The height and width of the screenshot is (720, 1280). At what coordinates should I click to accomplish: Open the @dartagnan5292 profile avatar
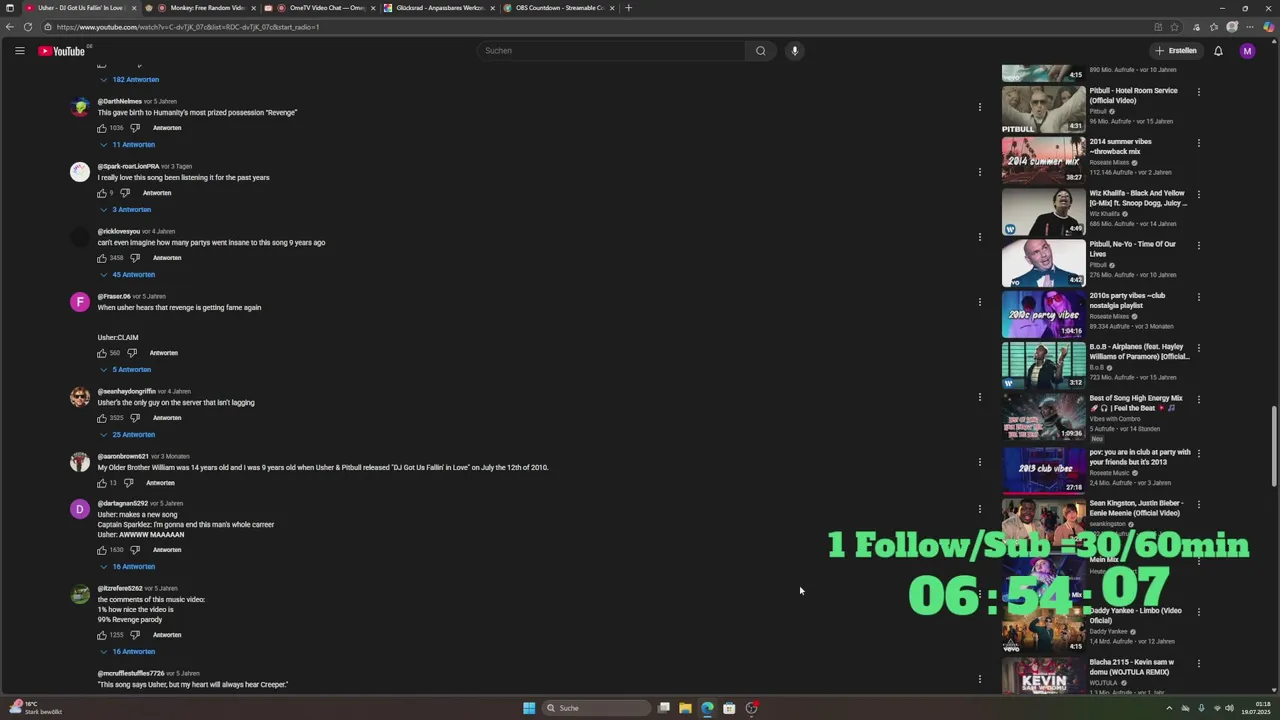click(80, 509)
